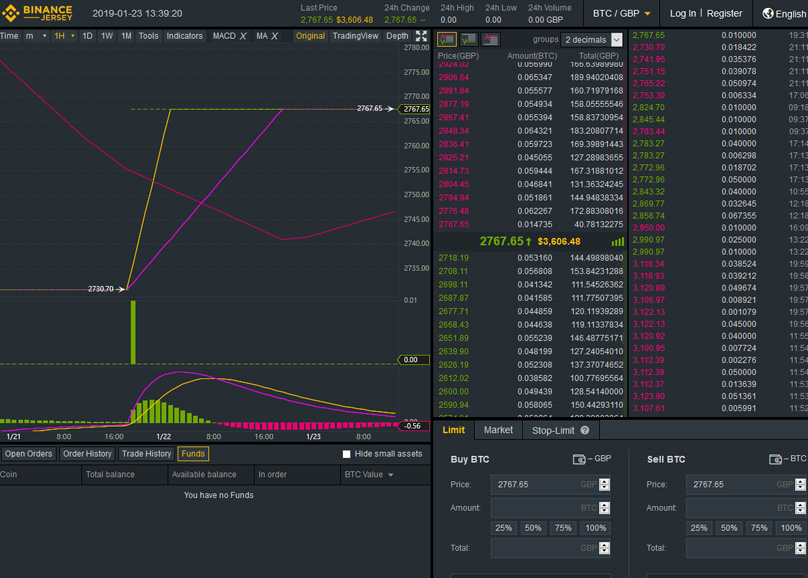Screen dimensions: 808x578
Task: Select Time chart mode
Action: (x=9, y=36)
